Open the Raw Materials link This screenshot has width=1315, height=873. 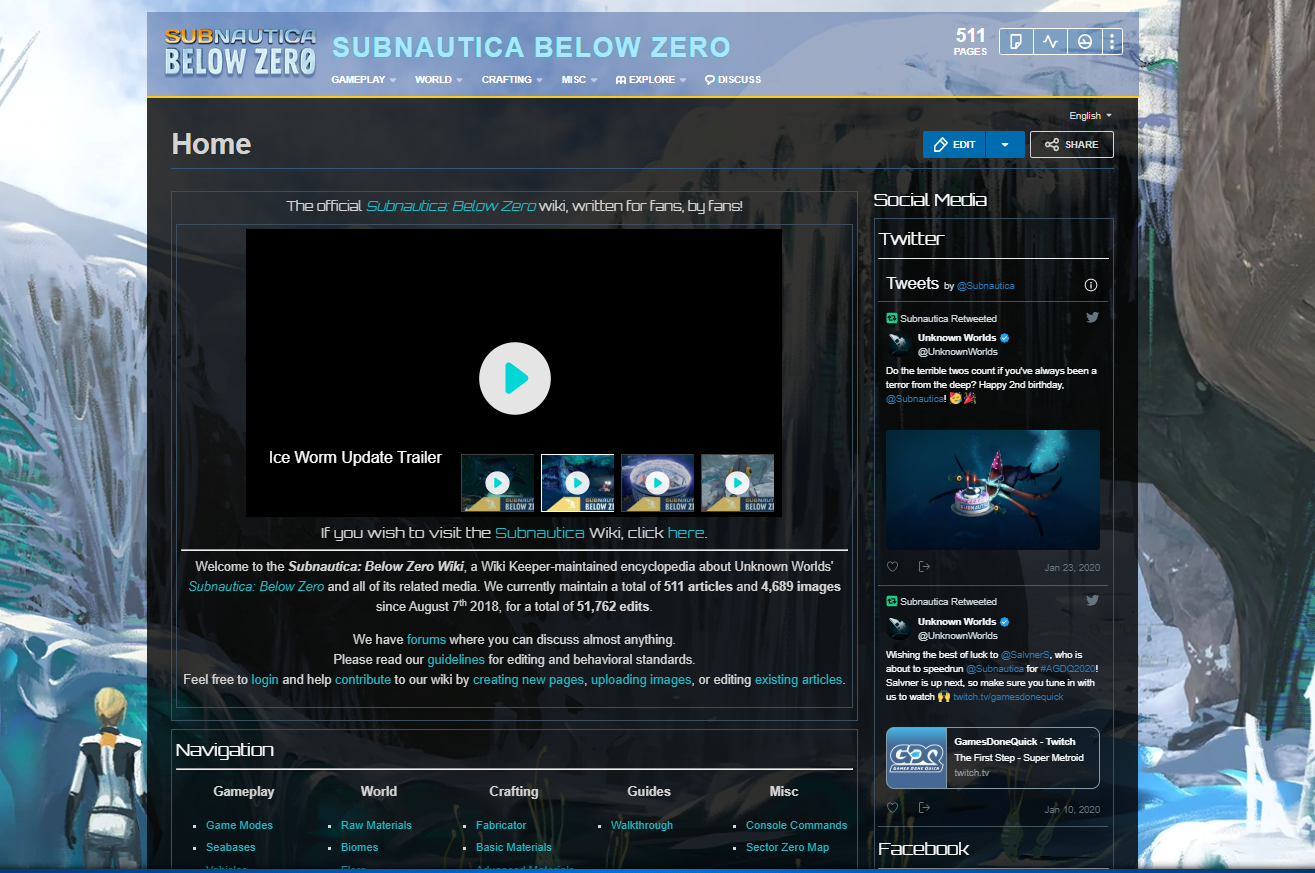tap(376, 825)
